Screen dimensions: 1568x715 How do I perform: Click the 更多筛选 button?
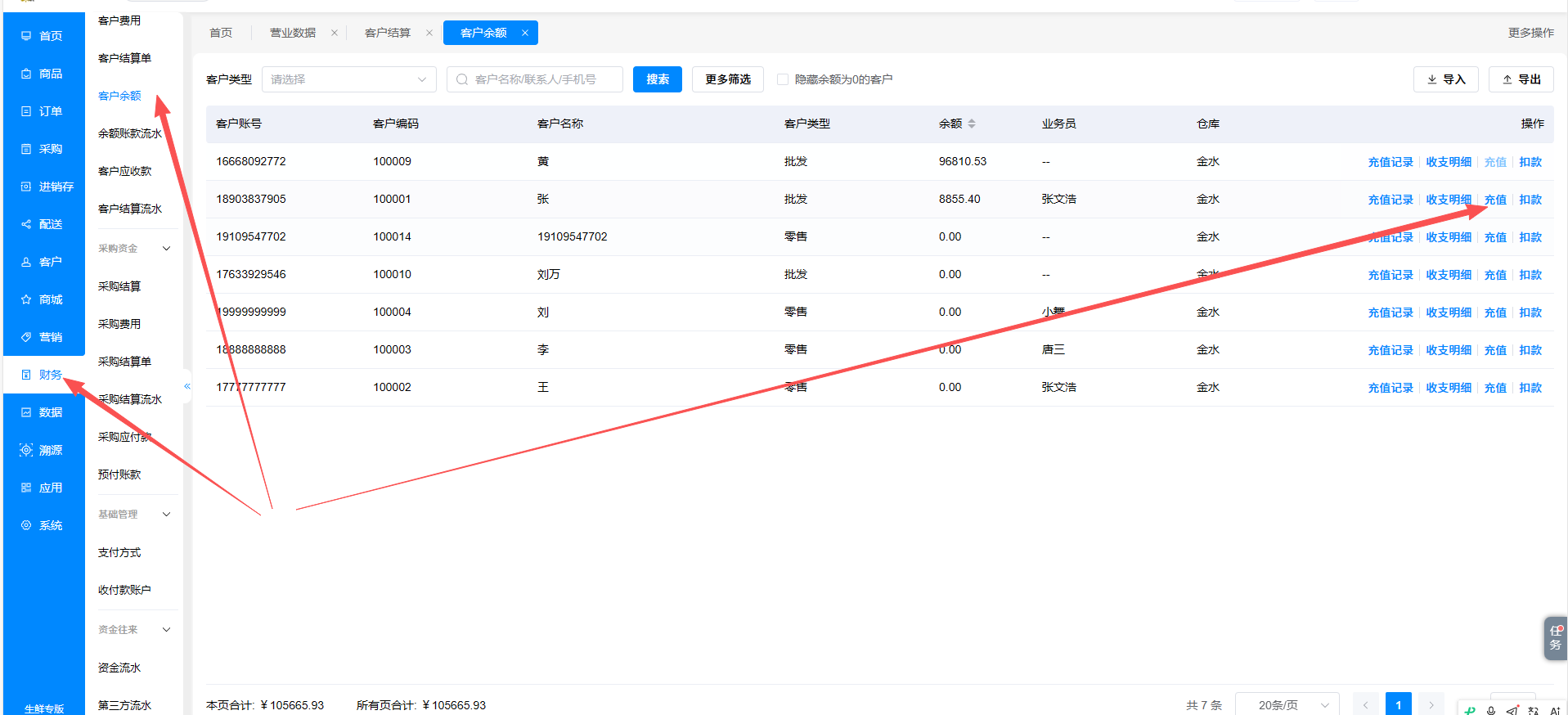click(728, 79)
